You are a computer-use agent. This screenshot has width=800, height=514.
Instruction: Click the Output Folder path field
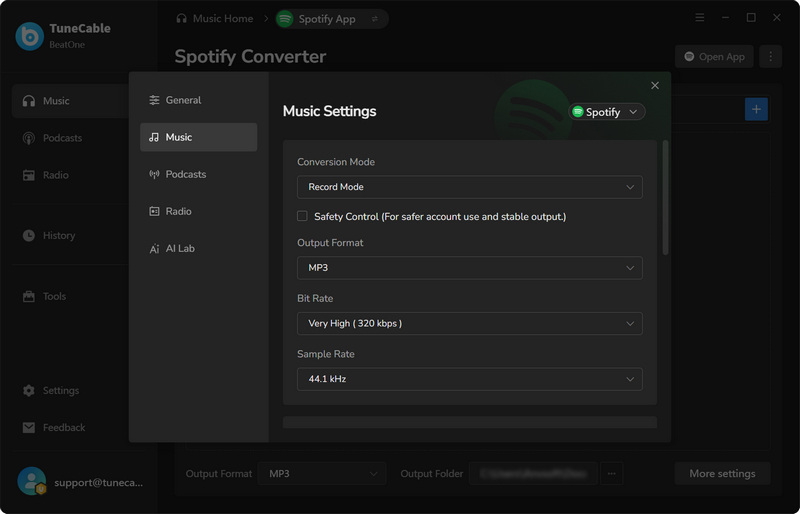[533, 474]
